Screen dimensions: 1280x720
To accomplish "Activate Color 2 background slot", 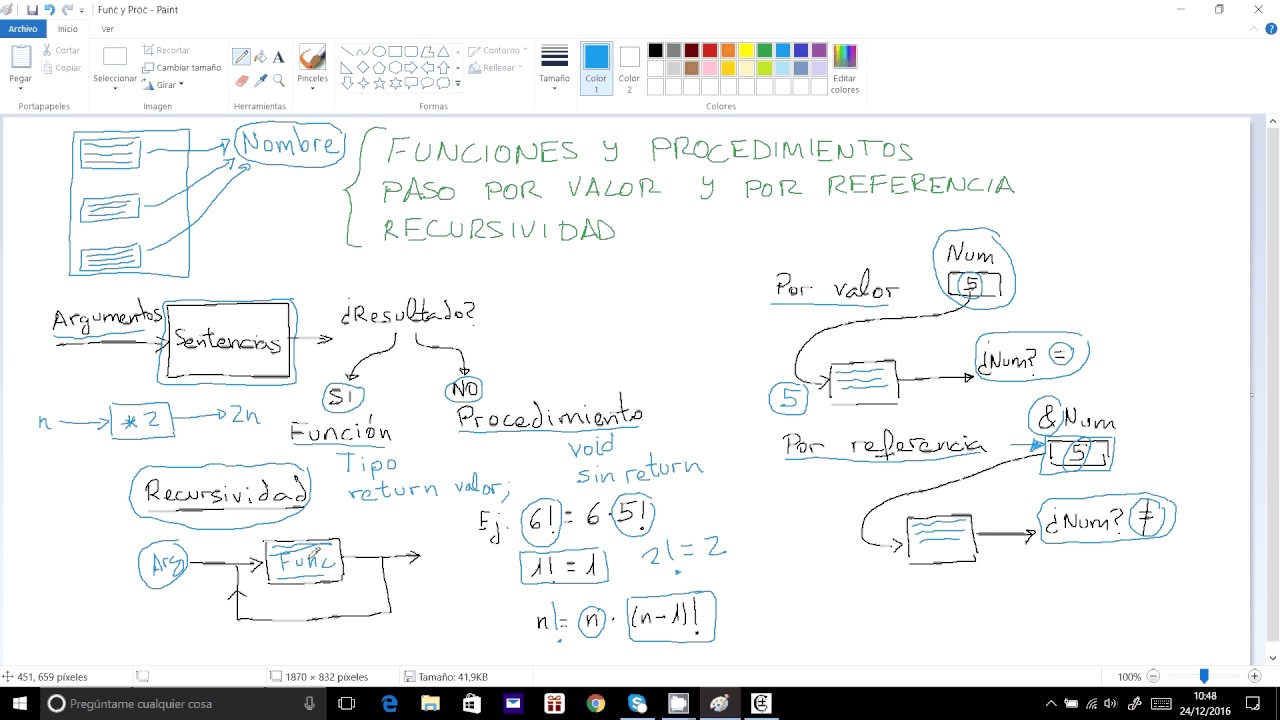I will click(629, 68).
